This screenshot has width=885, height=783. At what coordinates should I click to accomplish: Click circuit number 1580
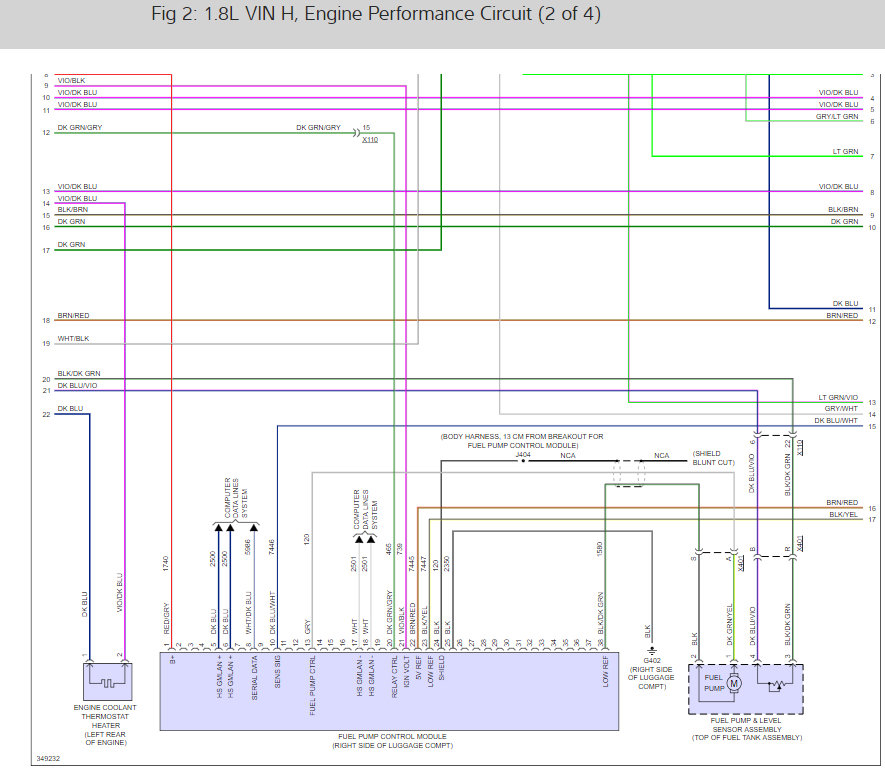(x=599, y=549)
